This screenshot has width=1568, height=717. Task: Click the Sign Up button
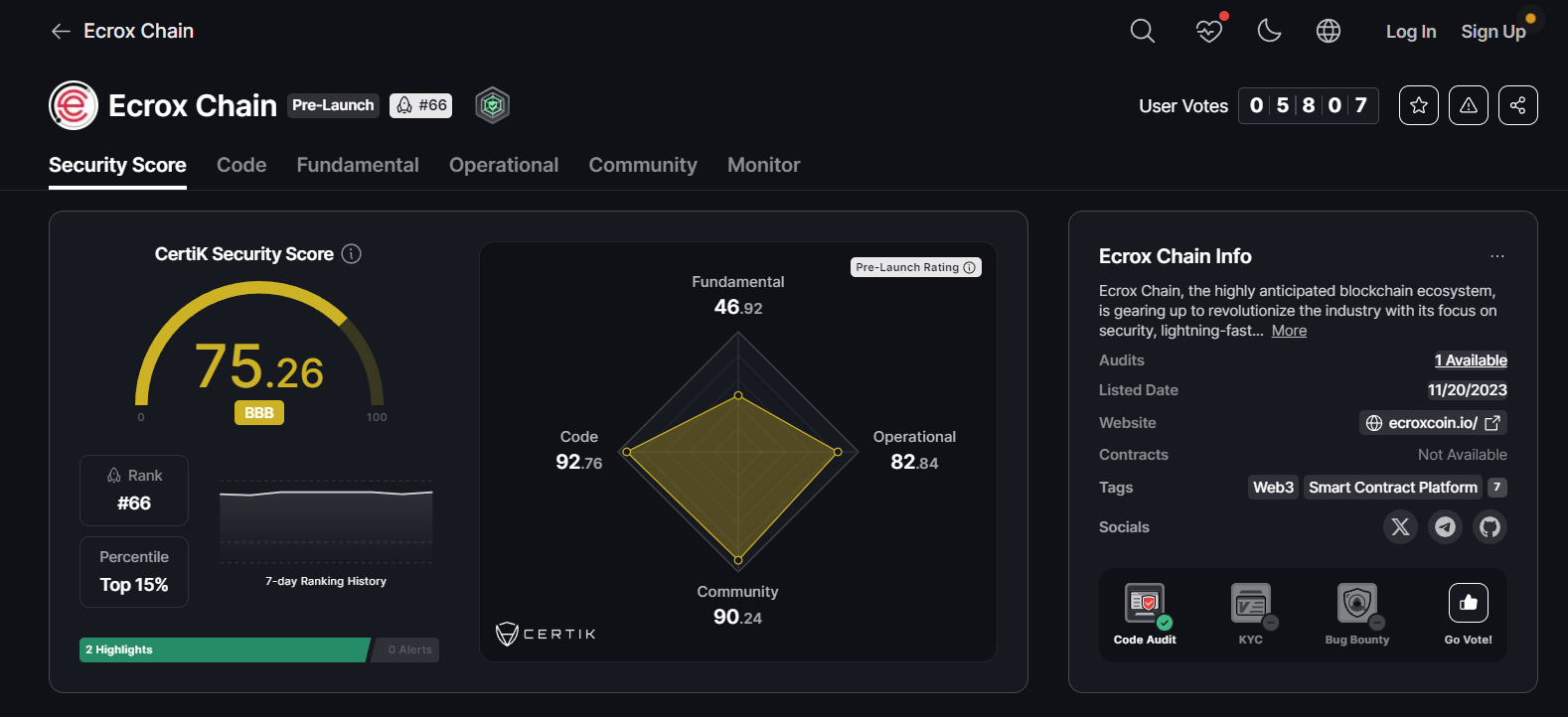click(1492, 32)
